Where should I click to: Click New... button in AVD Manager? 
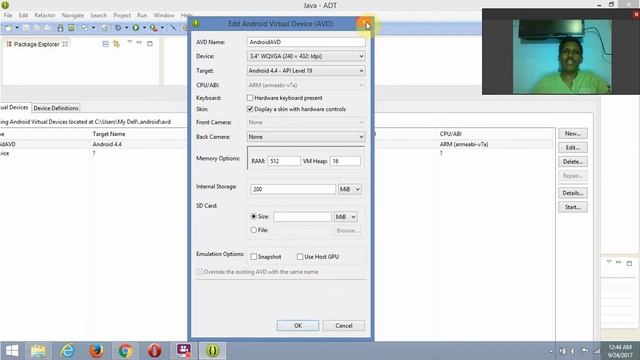tap(573, 133)
